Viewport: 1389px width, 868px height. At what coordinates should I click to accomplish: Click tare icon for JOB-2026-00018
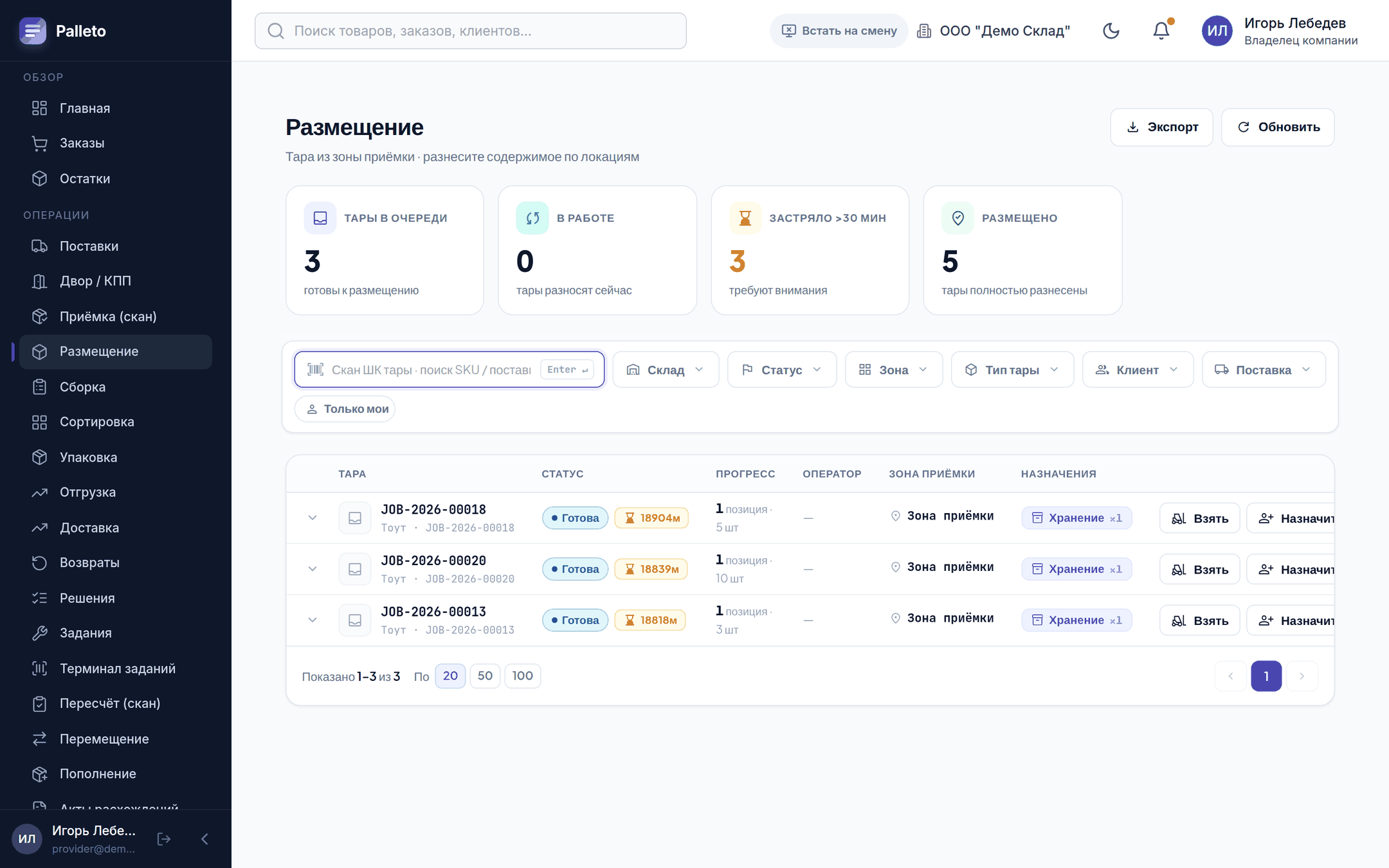click(355, 518)
